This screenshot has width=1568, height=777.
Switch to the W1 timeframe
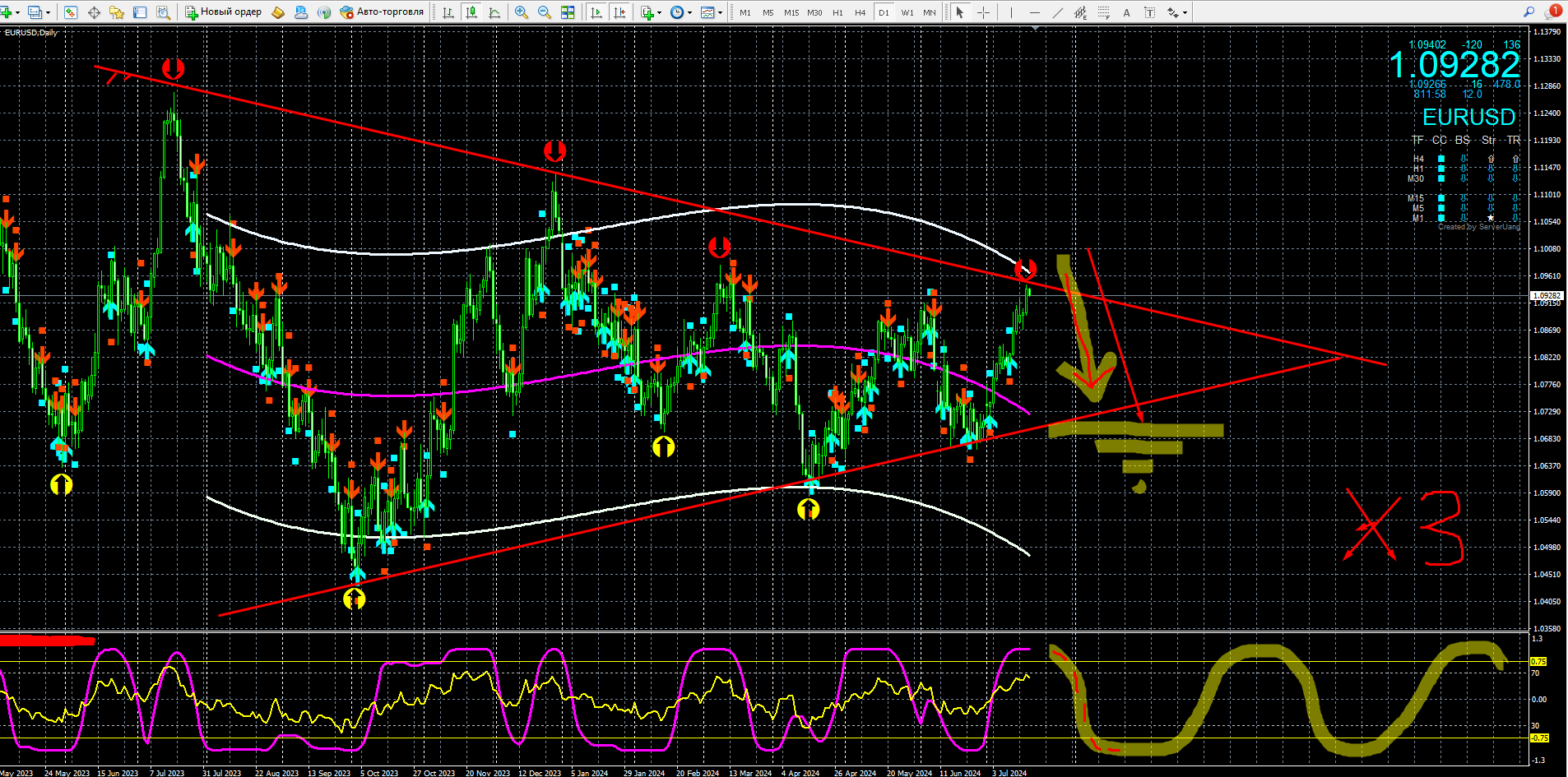(907, 12)
